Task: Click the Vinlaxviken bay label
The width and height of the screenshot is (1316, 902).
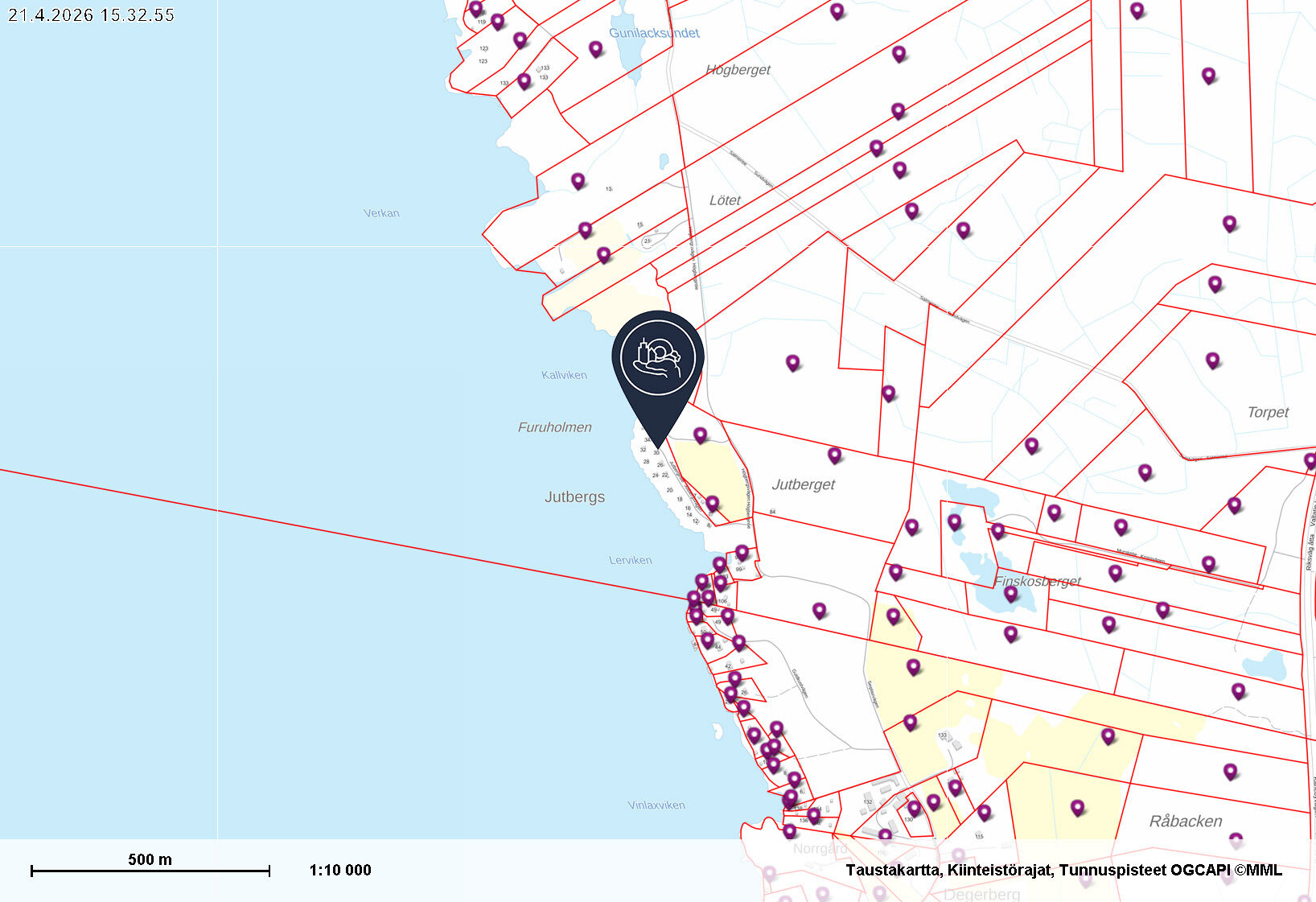Action: (656, 805)
